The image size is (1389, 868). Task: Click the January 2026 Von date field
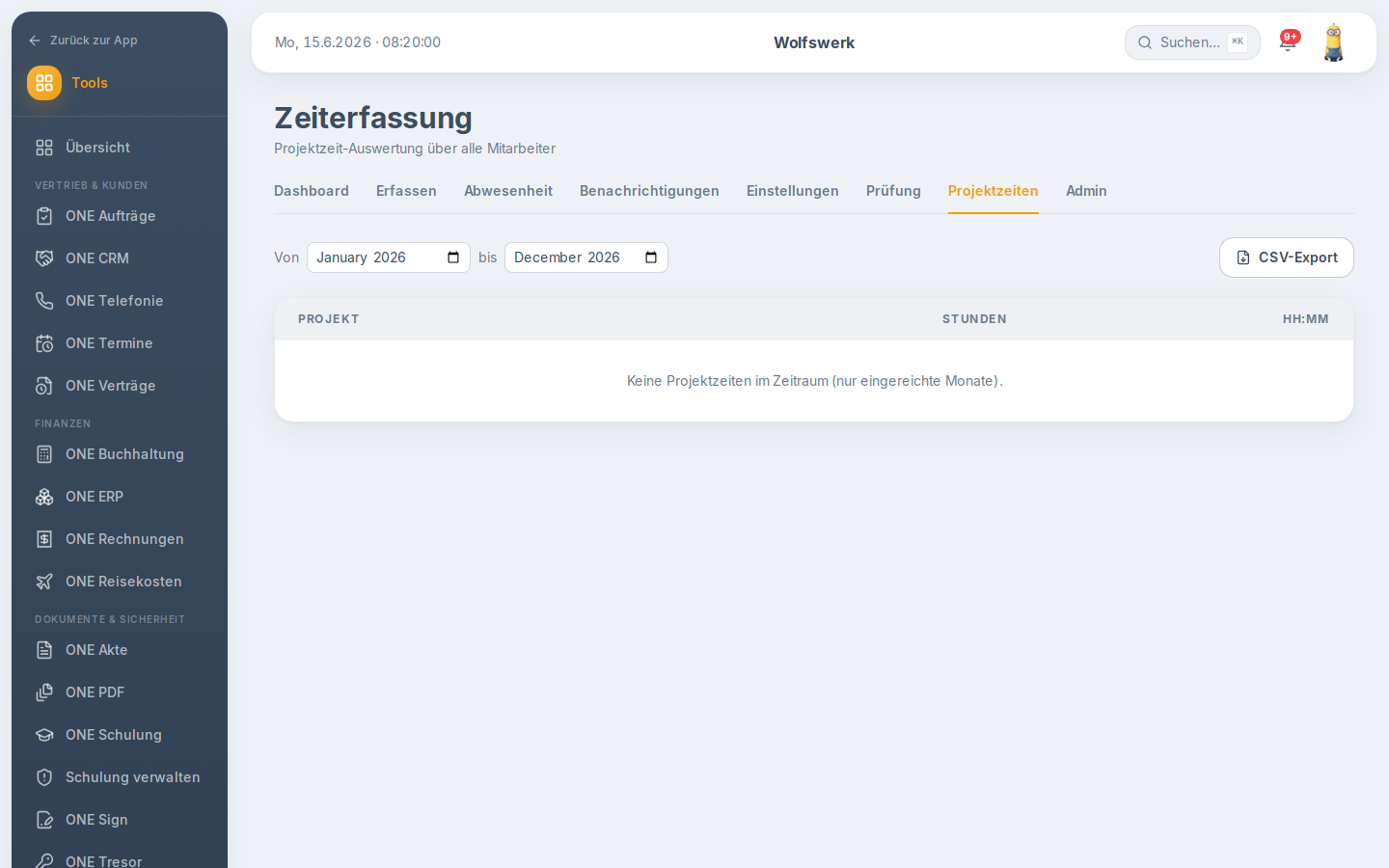(389, 258)
